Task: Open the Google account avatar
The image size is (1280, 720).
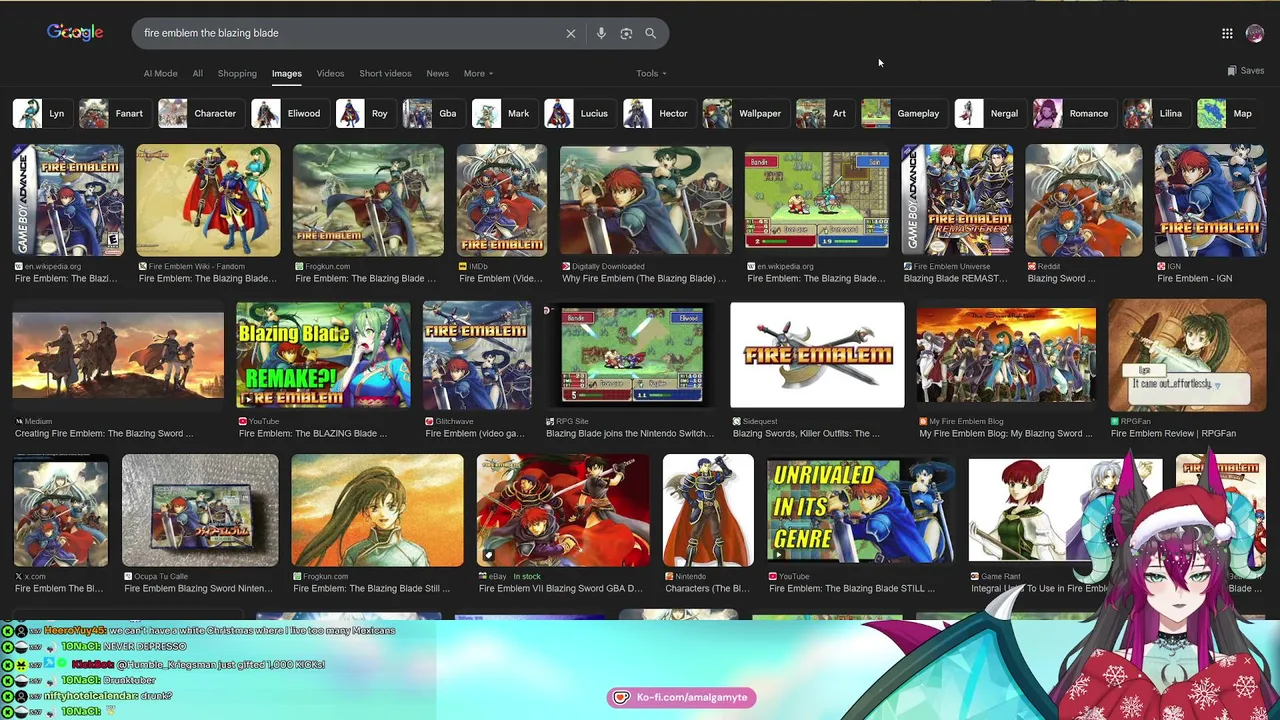Action: point(1254,33)
